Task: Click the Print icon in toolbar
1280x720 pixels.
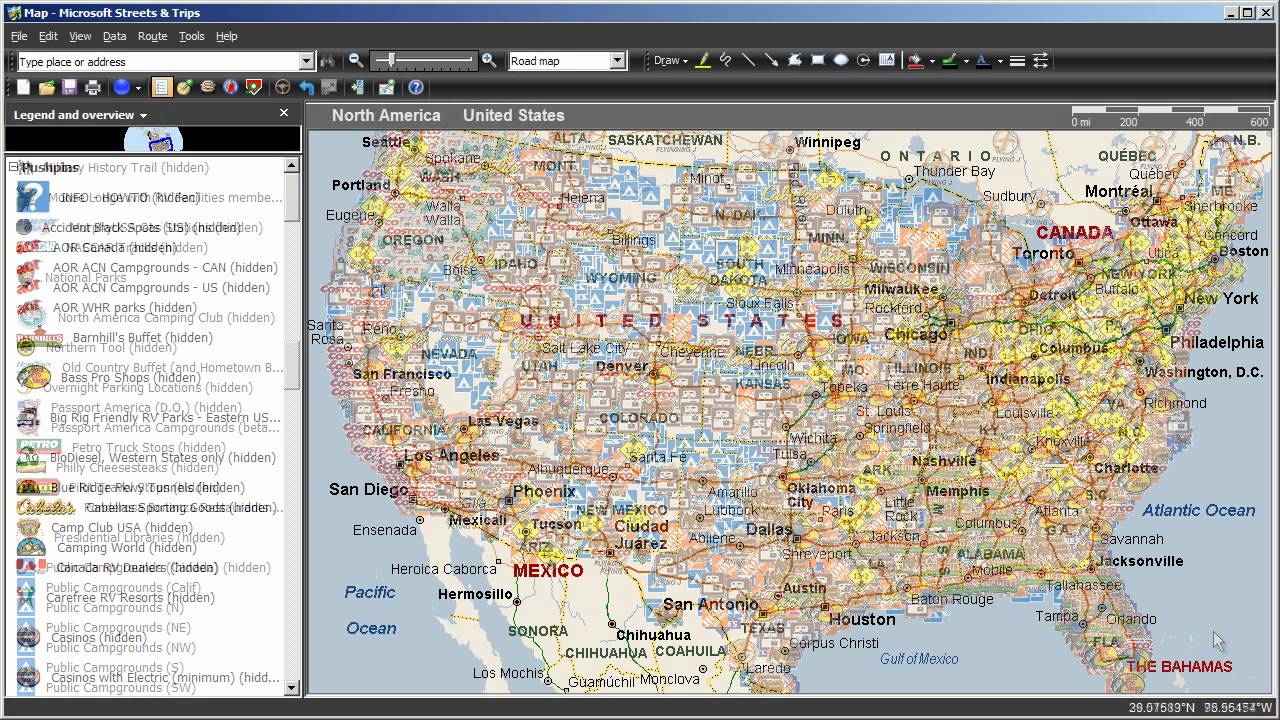Action: (x=93, y=88)
